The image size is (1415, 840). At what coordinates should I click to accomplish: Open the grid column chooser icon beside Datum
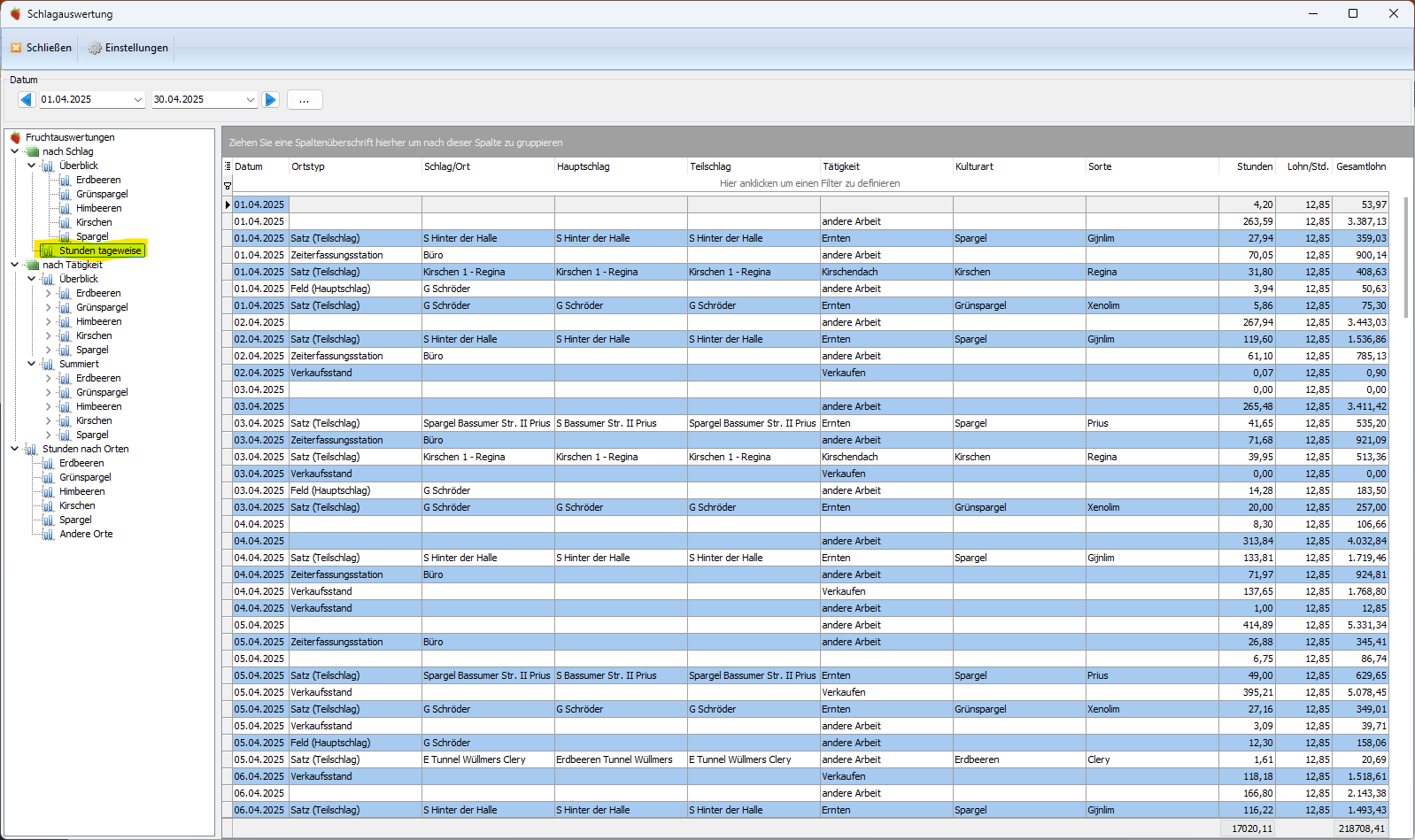(x=228, y=166)
